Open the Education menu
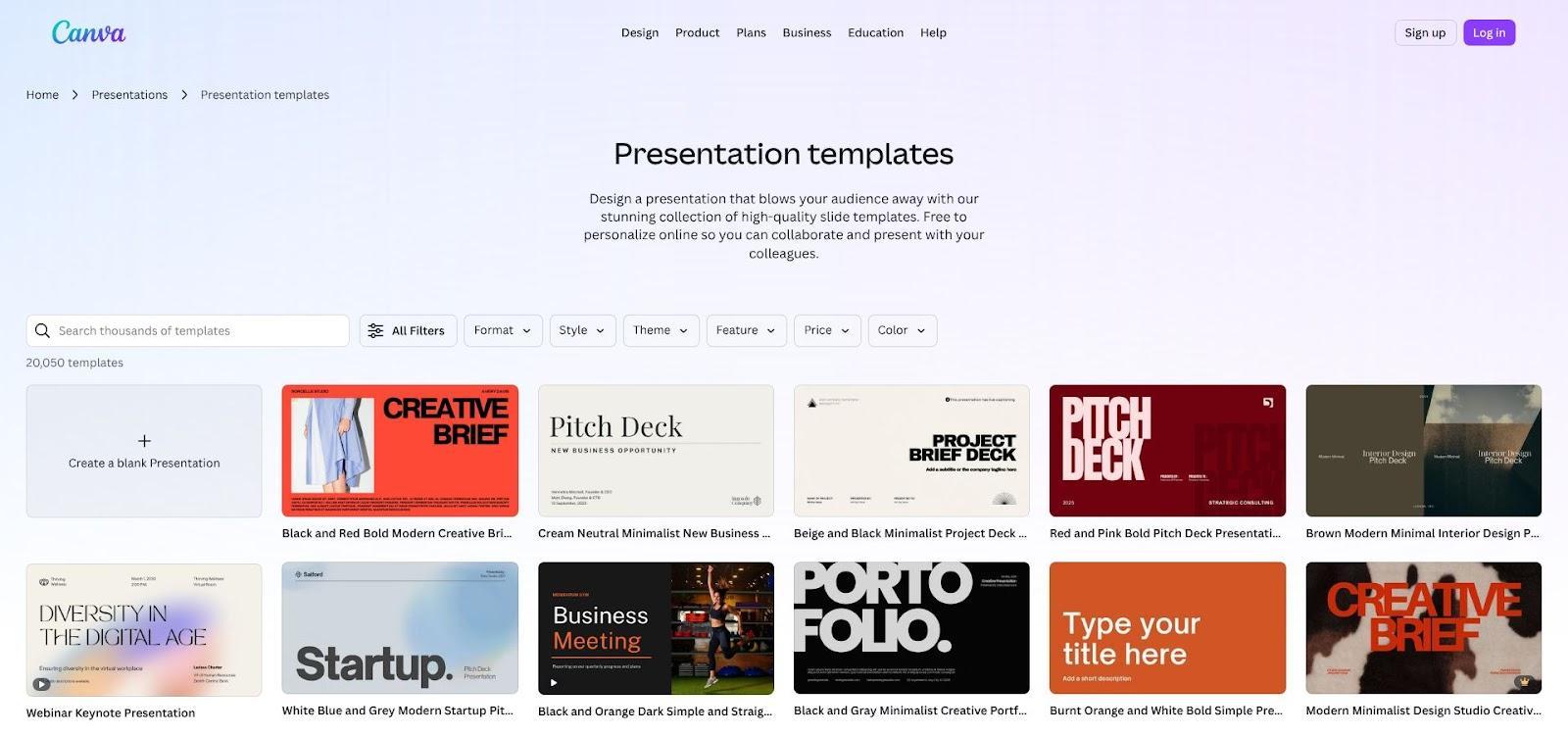Screen dimensions: 1568x735 coord(876,32)
